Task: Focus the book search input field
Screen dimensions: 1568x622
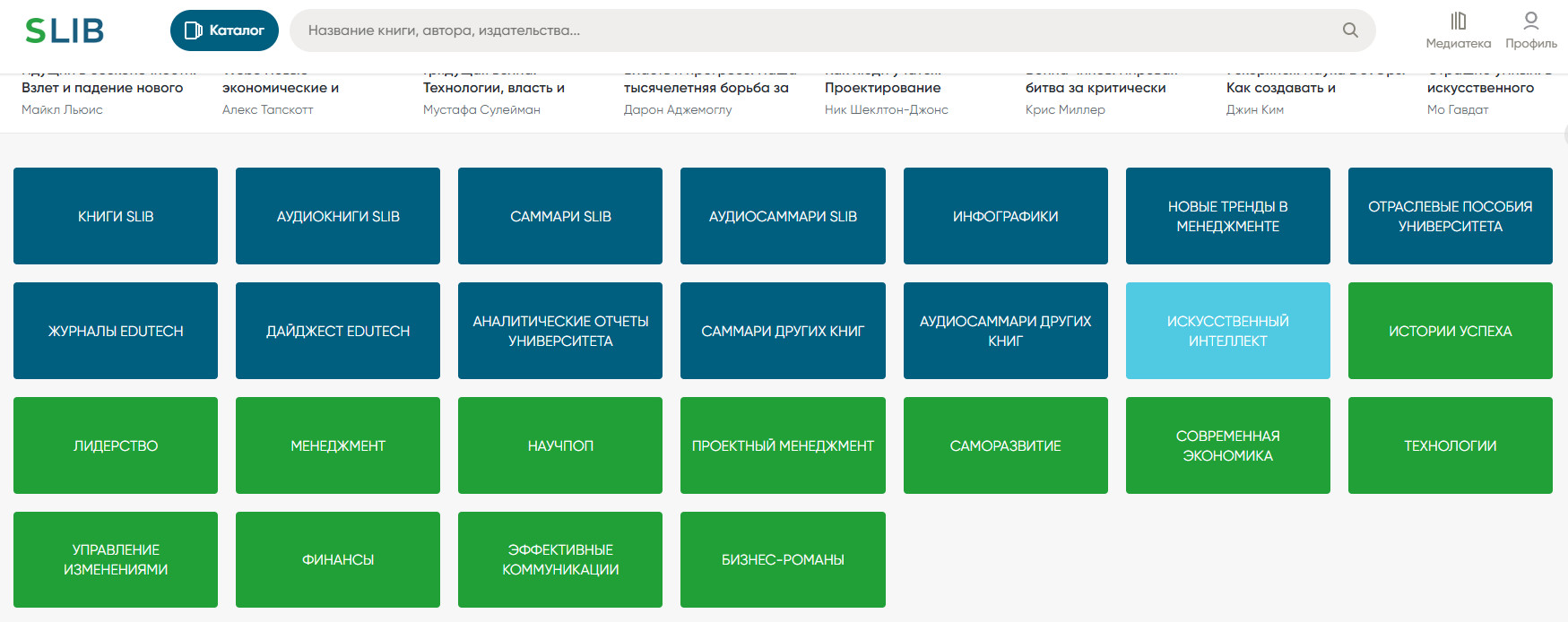Action: pos(807,30)
